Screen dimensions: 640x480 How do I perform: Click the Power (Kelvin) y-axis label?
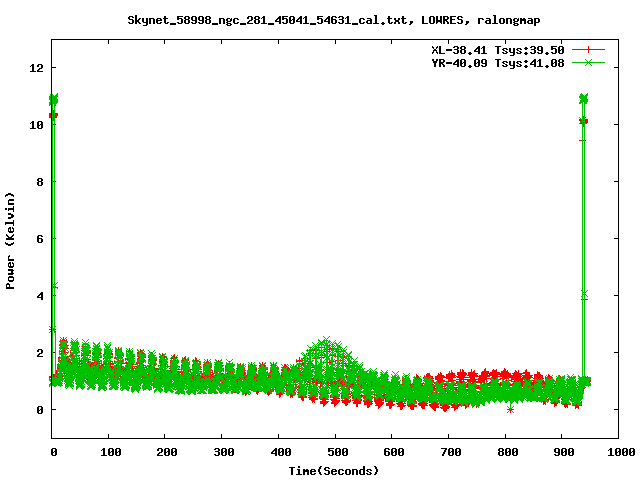10,240
